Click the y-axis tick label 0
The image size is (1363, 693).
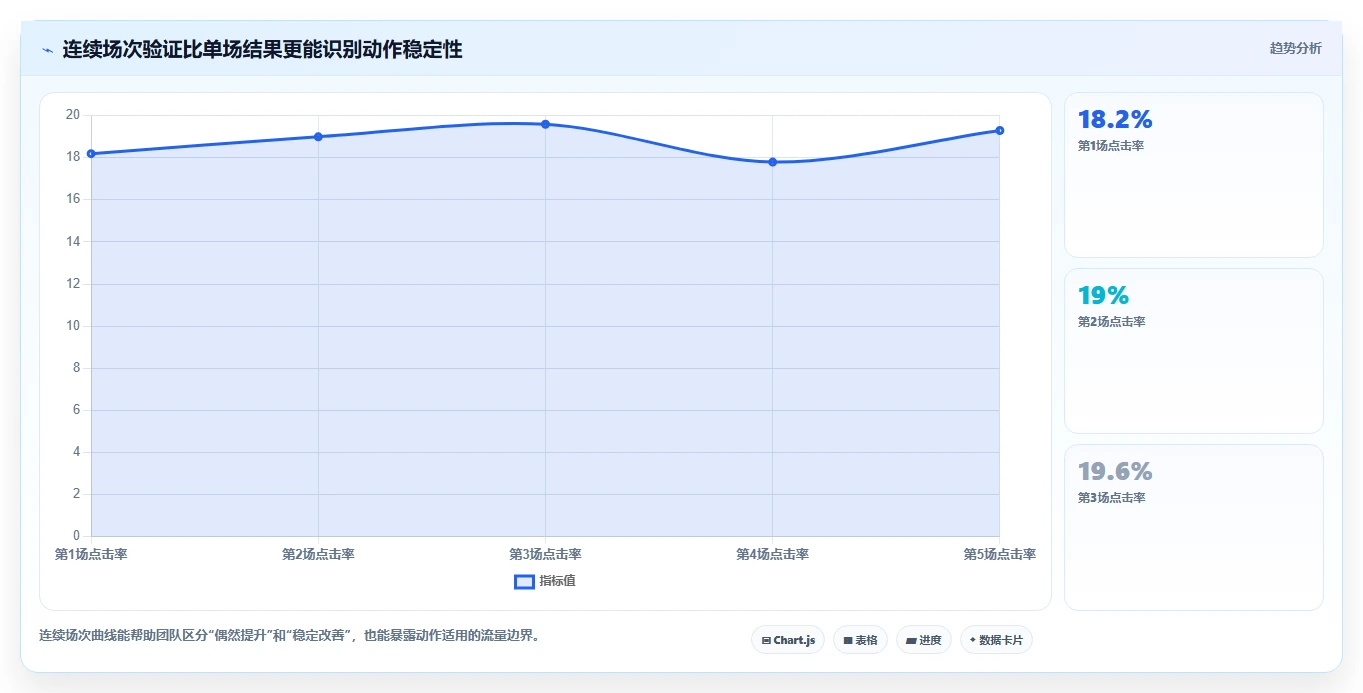[x=76, y=536]
